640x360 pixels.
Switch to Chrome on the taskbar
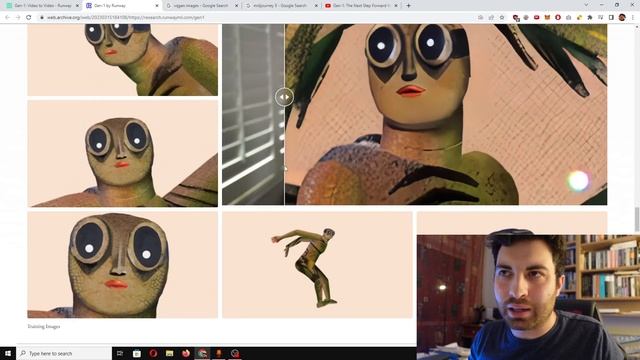click(202, 353)
